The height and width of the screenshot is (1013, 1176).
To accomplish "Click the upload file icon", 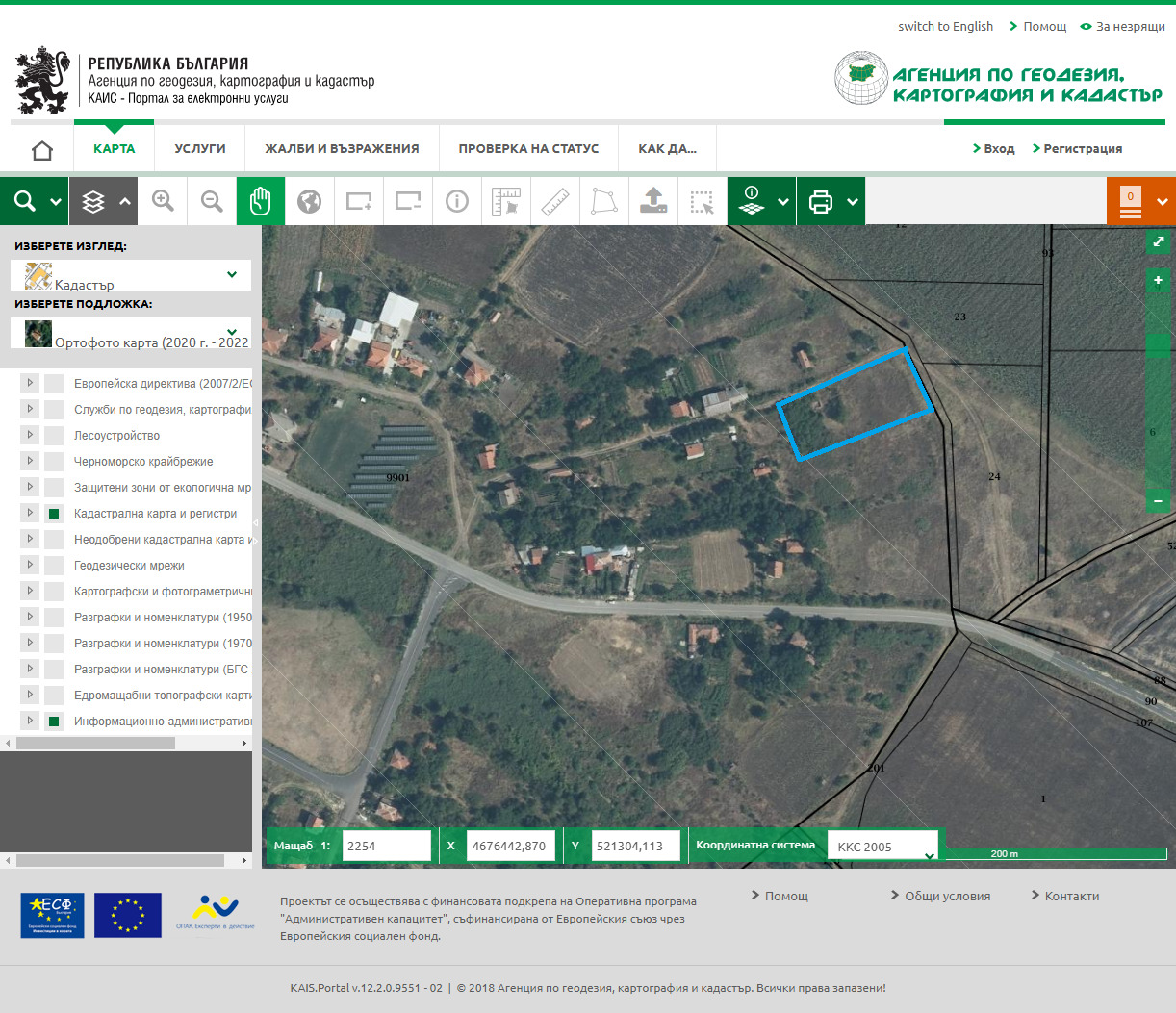I will (x=653, y=201).
